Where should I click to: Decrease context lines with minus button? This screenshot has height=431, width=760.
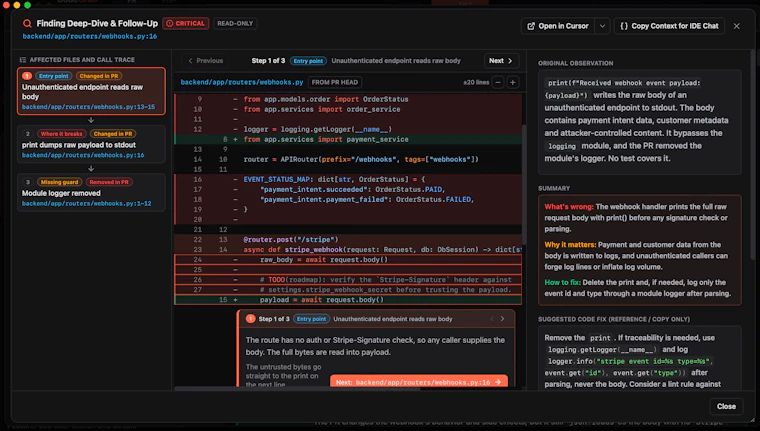coord(498,82)
